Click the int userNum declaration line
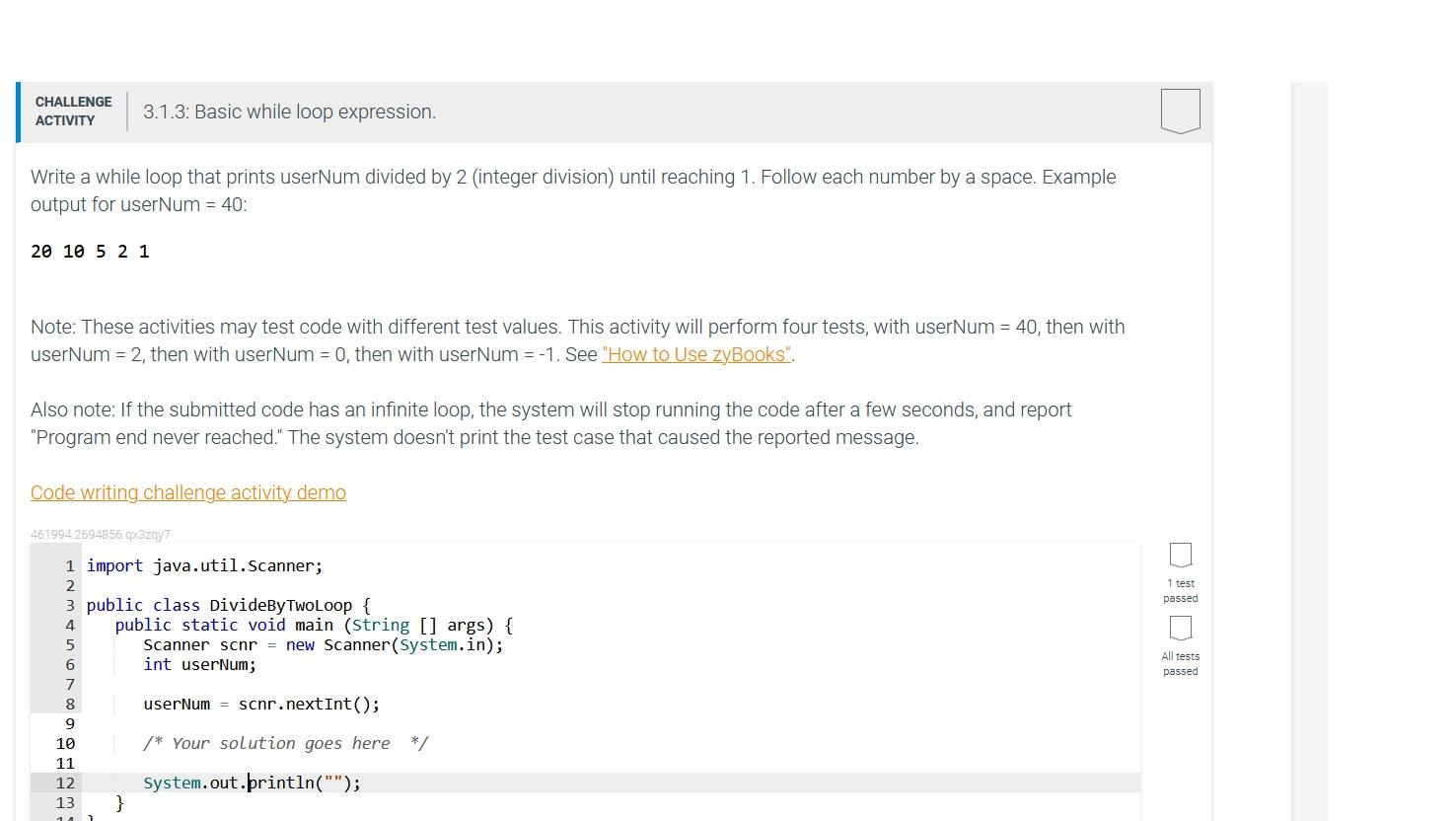 tap(199, 664)
